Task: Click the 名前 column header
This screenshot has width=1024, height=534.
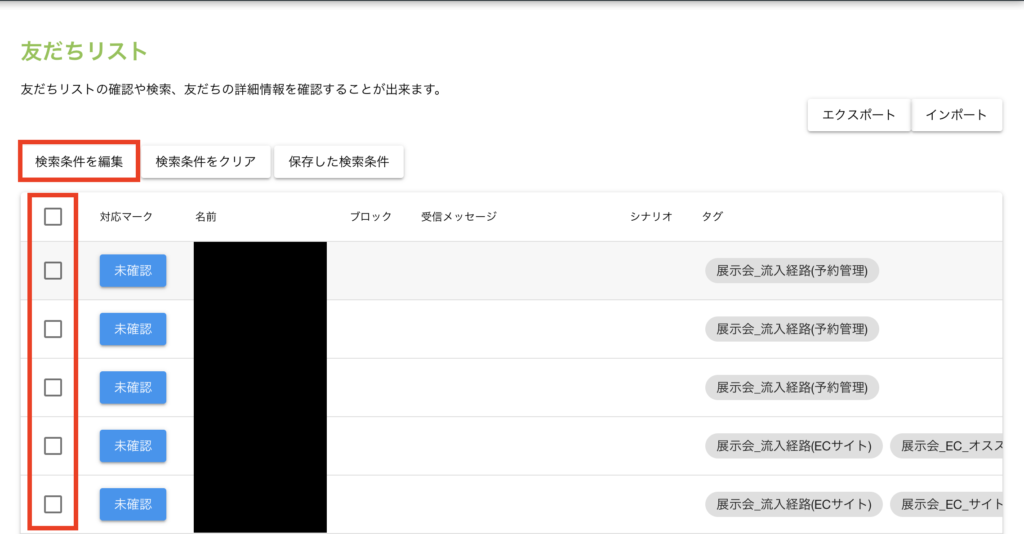Action: click(x=206, y=216)
